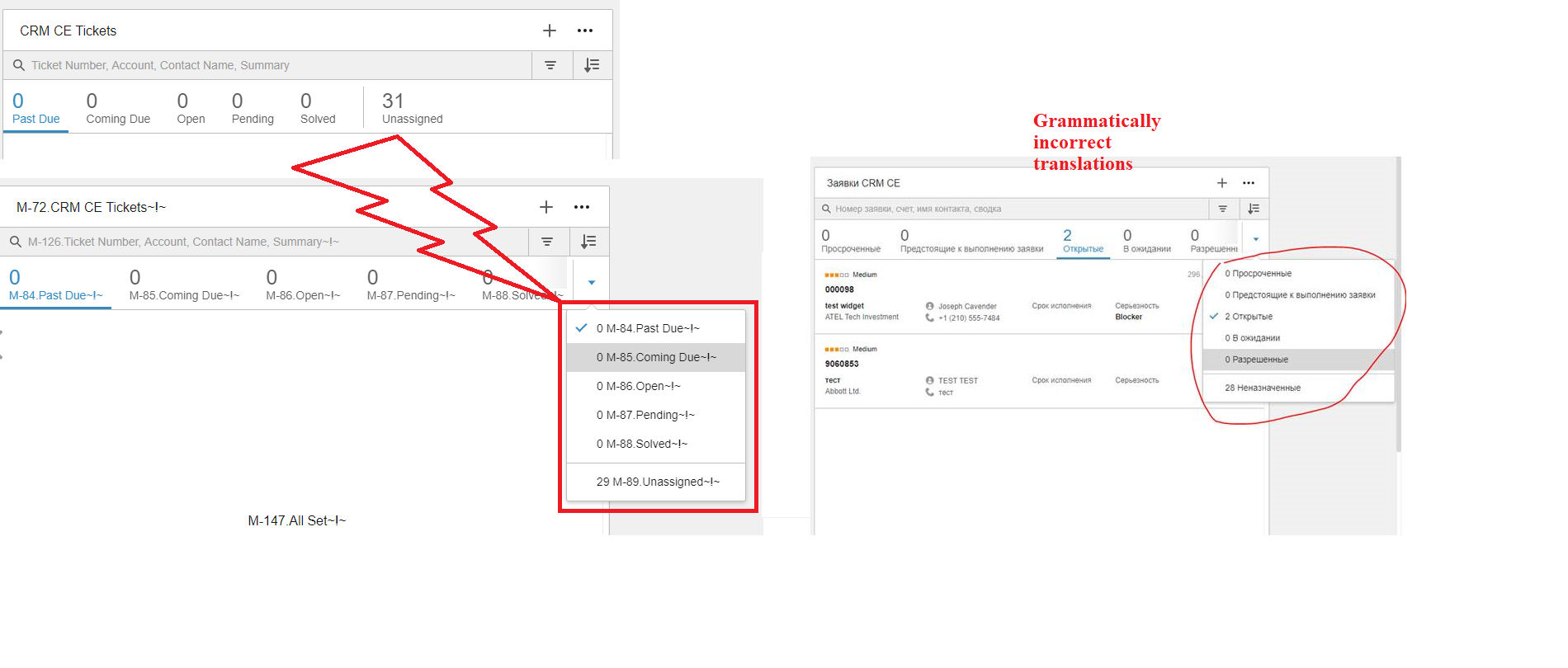
Task: Switch to the Open tab
Action: click(191, 110)
